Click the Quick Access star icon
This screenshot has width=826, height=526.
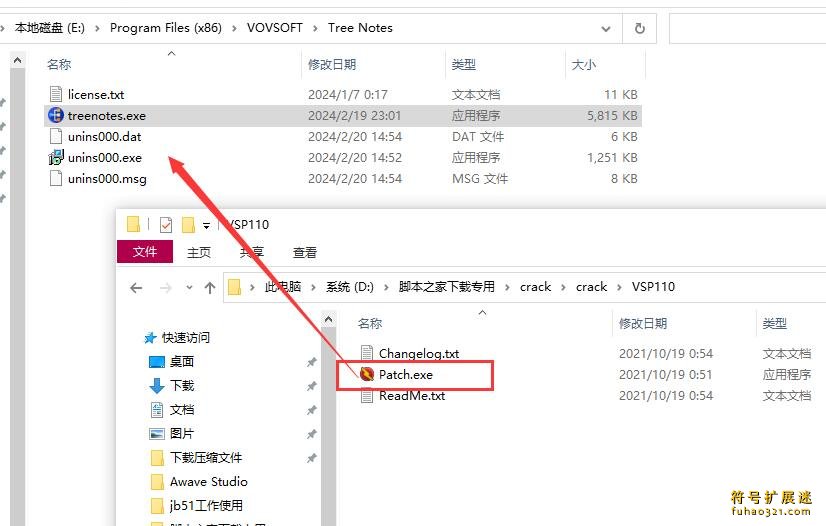coord(151,338)
